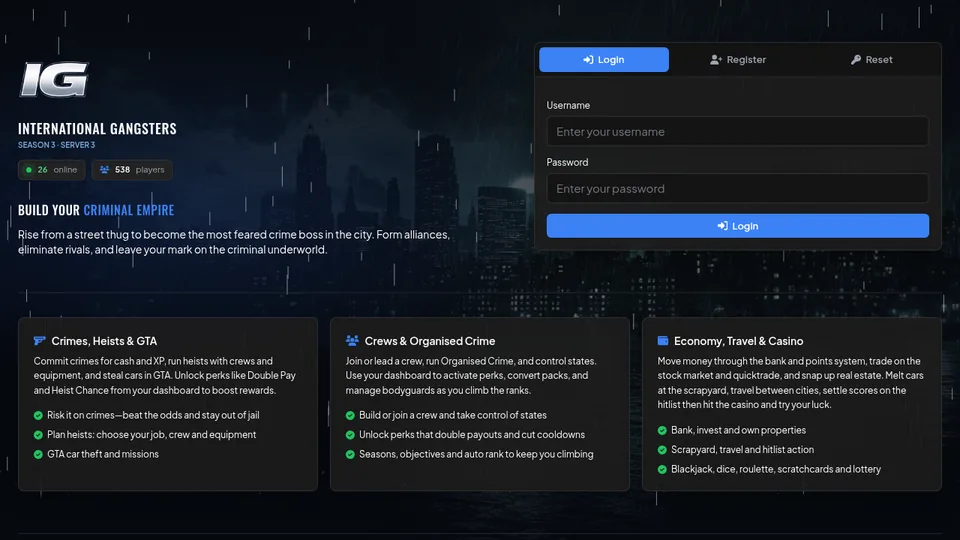
Task: Click checkmark beside Build or join a crew
Action: tap(350, 415)
